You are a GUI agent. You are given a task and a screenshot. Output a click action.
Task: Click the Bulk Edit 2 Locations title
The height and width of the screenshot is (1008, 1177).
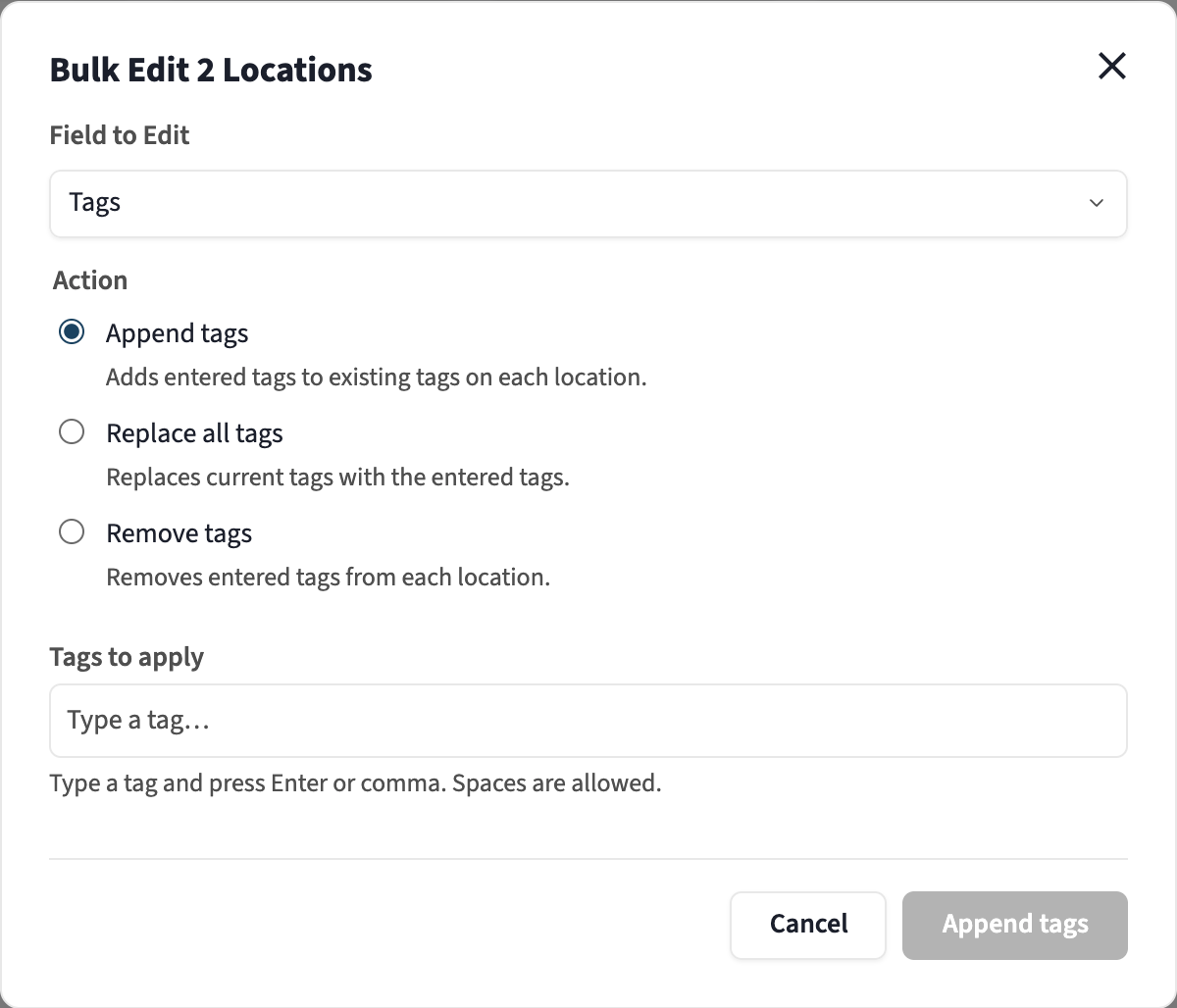pos(211,71)
